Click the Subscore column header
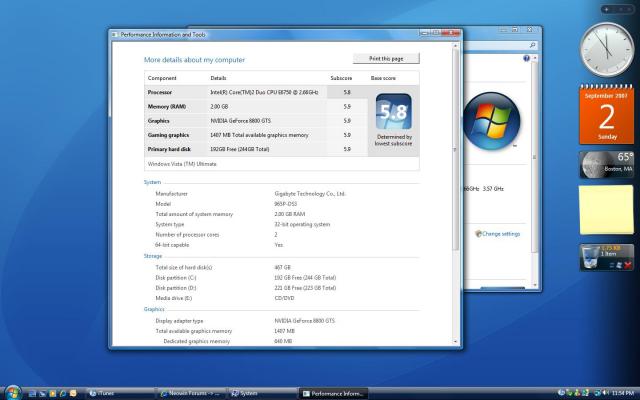 [341, 78]
